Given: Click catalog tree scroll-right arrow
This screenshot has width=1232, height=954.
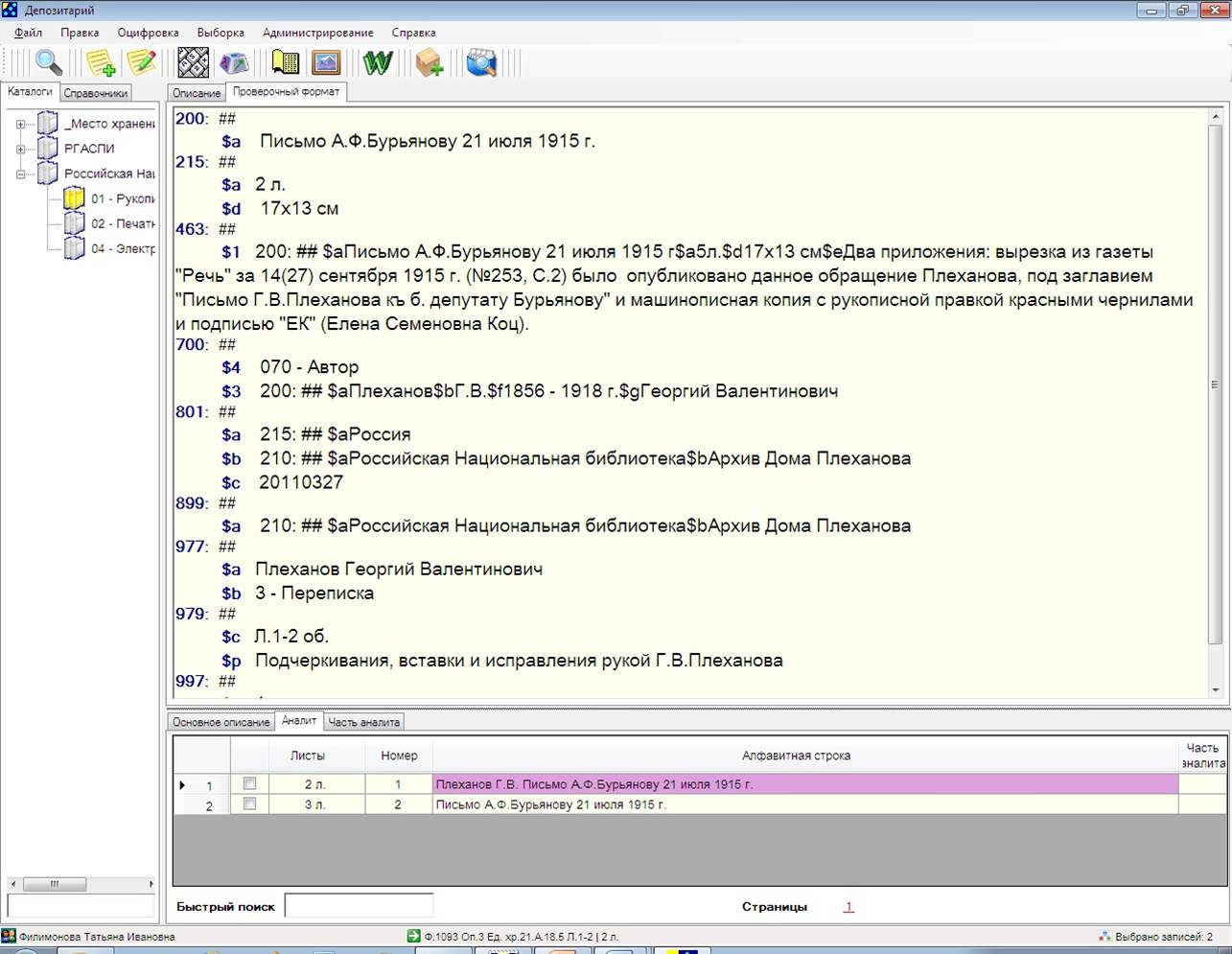Looking at the screenshot, I should pos(150,884).
